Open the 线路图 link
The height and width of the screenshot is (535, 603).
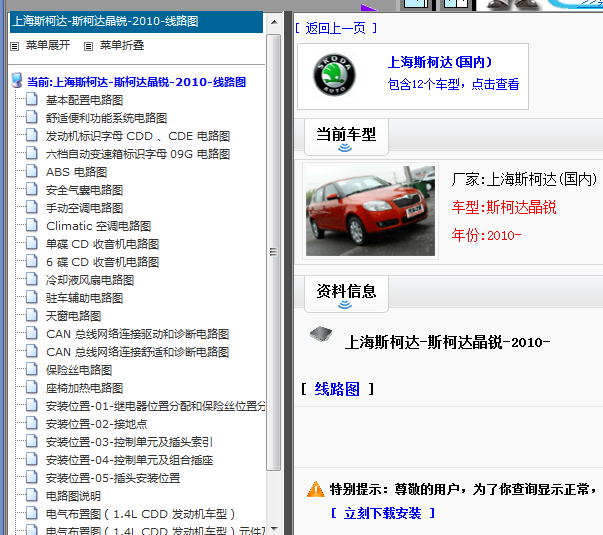pyautogui.click(x=337, y=389)
